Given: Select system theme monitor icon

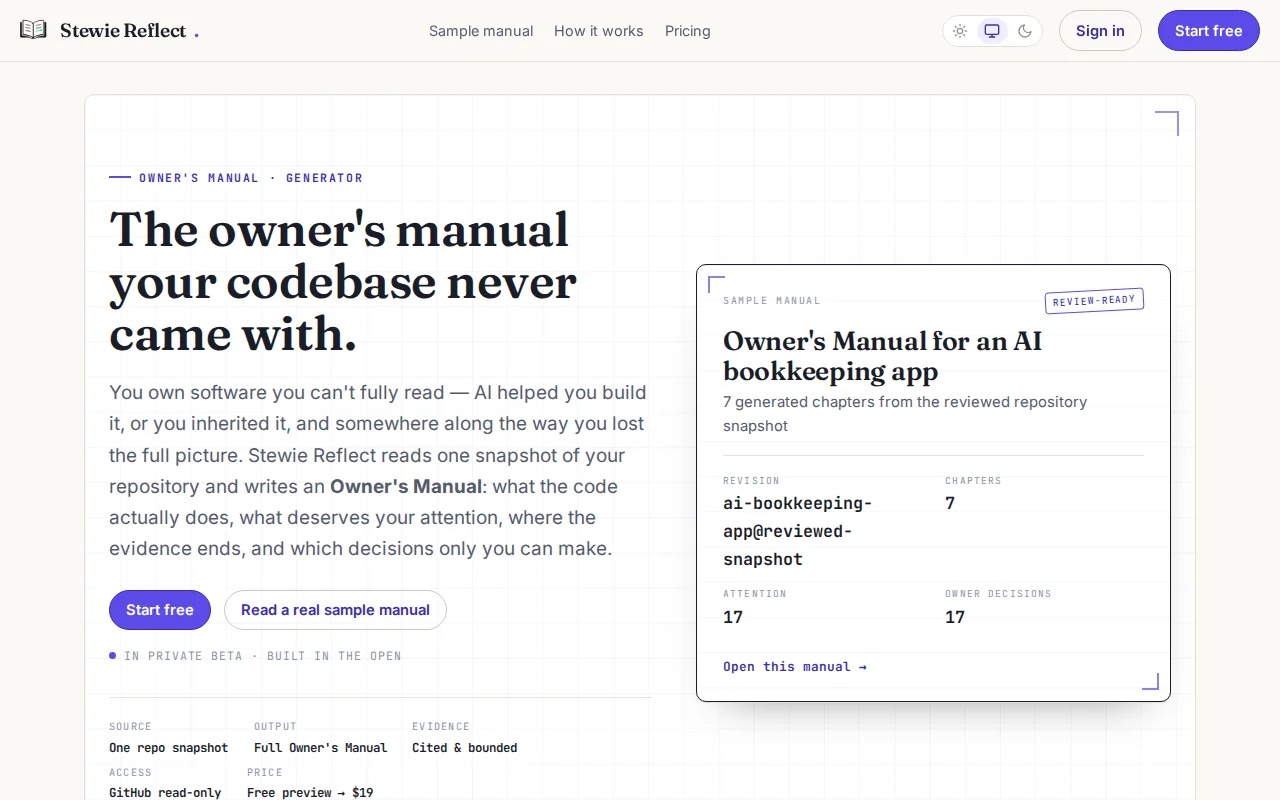Looking at the screenshot, I should (992, 31).
